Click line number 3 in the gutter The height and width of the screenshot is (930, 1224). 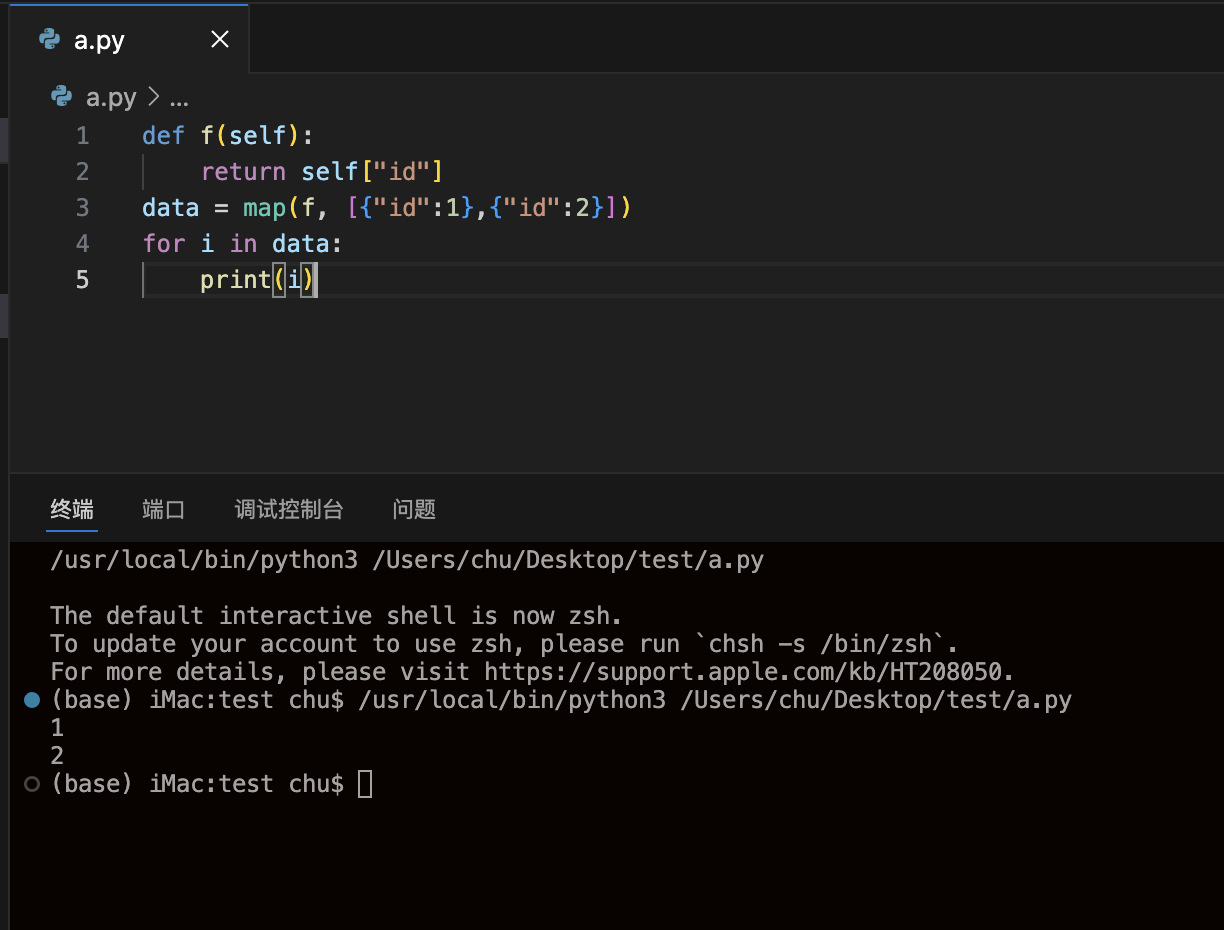pyautogui.click(x=81, y=207)
